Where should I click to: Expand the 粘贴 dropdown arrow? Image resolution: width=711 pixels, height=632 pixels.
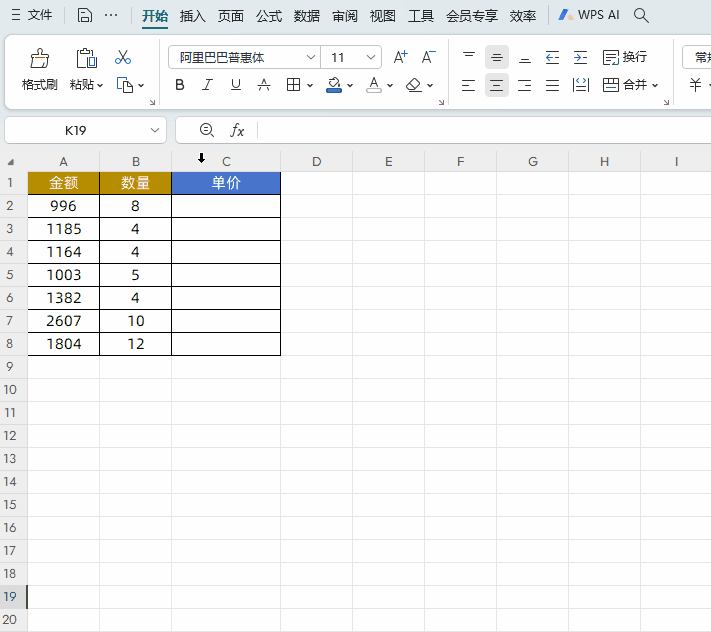point(100,85)
